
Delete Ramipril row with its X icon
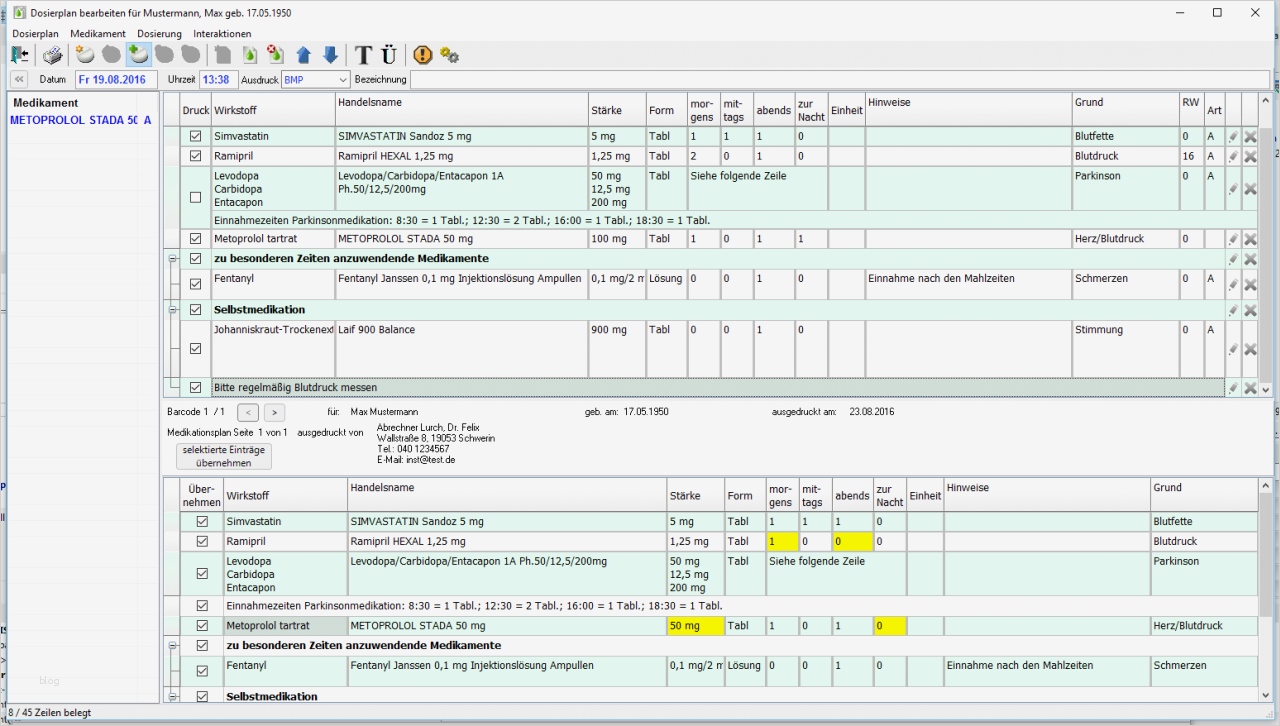[x=1250, y=157]
